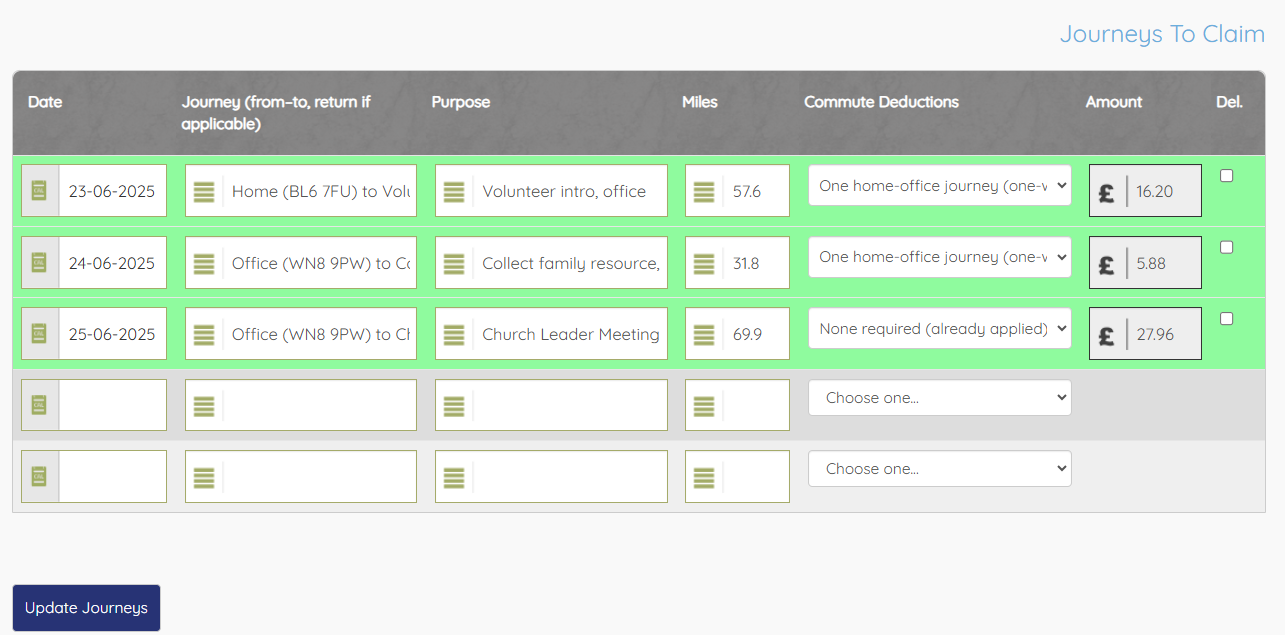Click the calendar icon for 23-06-2025 date
The image size is (1285, 635).
(x=39, y=191)
